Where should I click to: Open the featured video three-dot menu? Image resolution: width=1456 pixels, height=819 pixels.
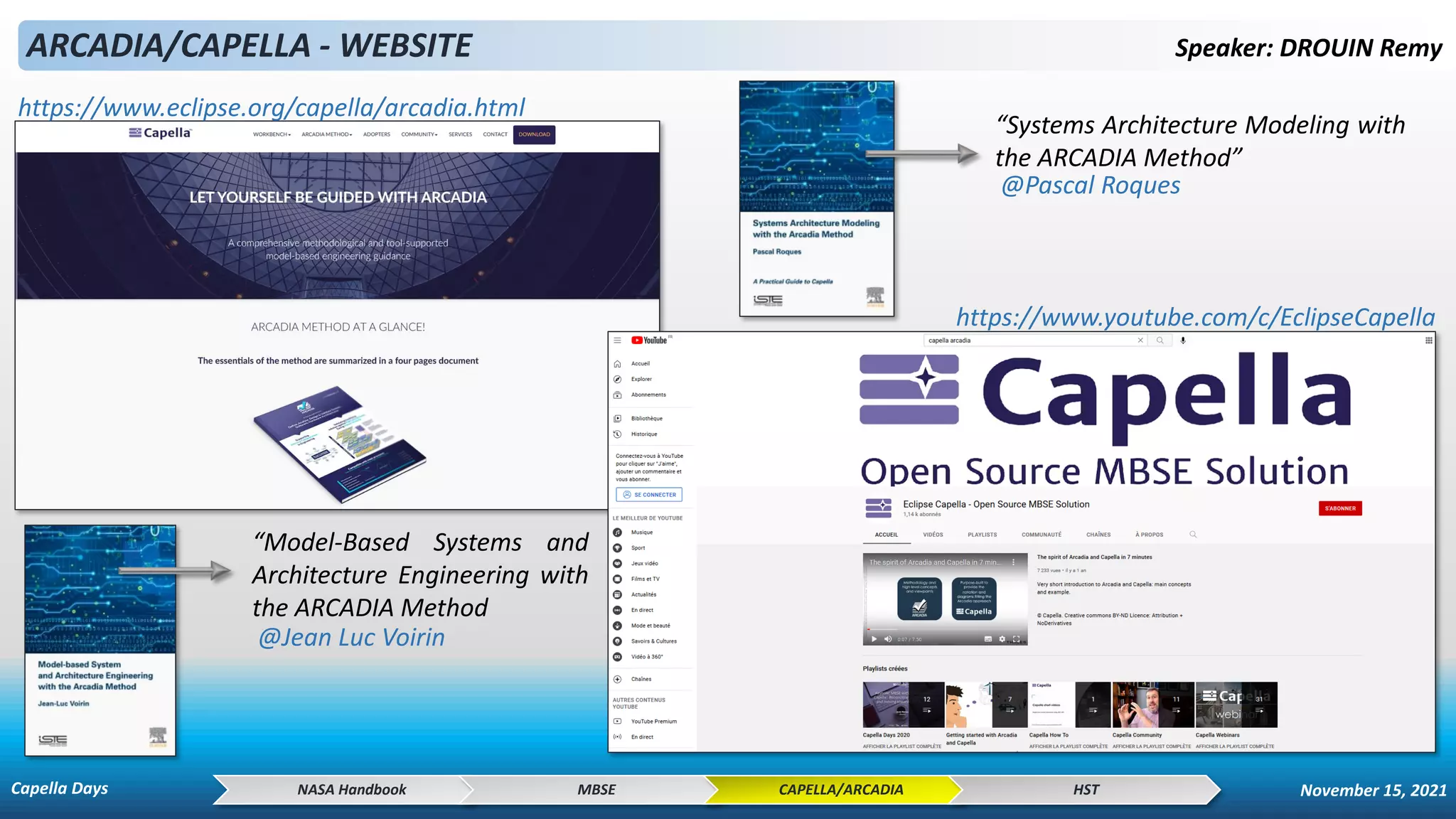coord(1014,562)
